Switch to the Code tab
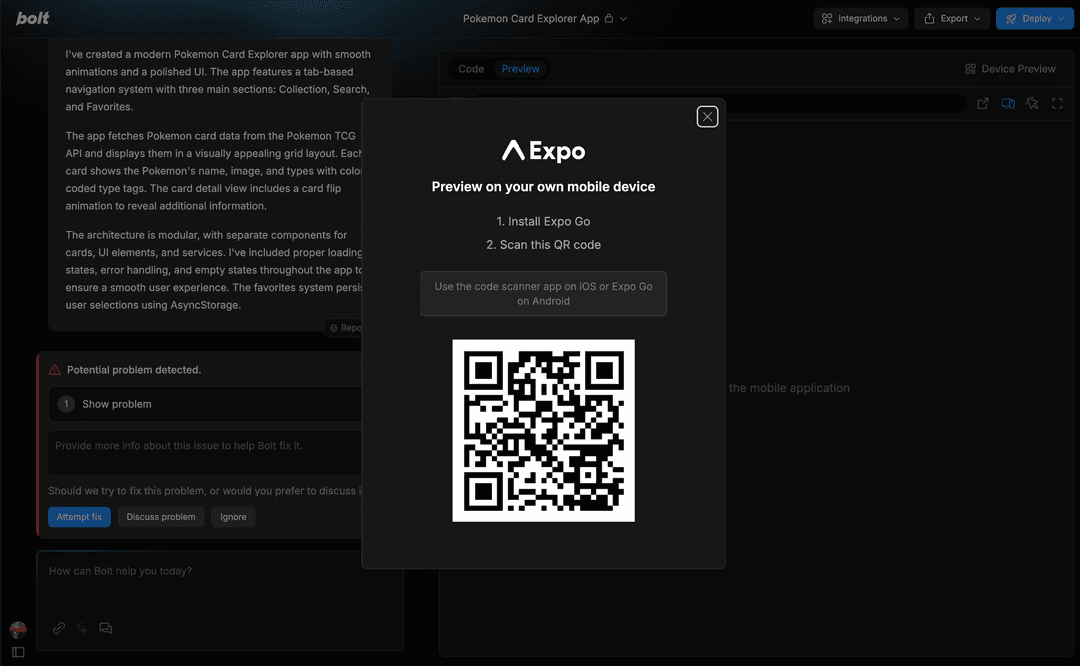1080x666 pixels. pos(471,69)
